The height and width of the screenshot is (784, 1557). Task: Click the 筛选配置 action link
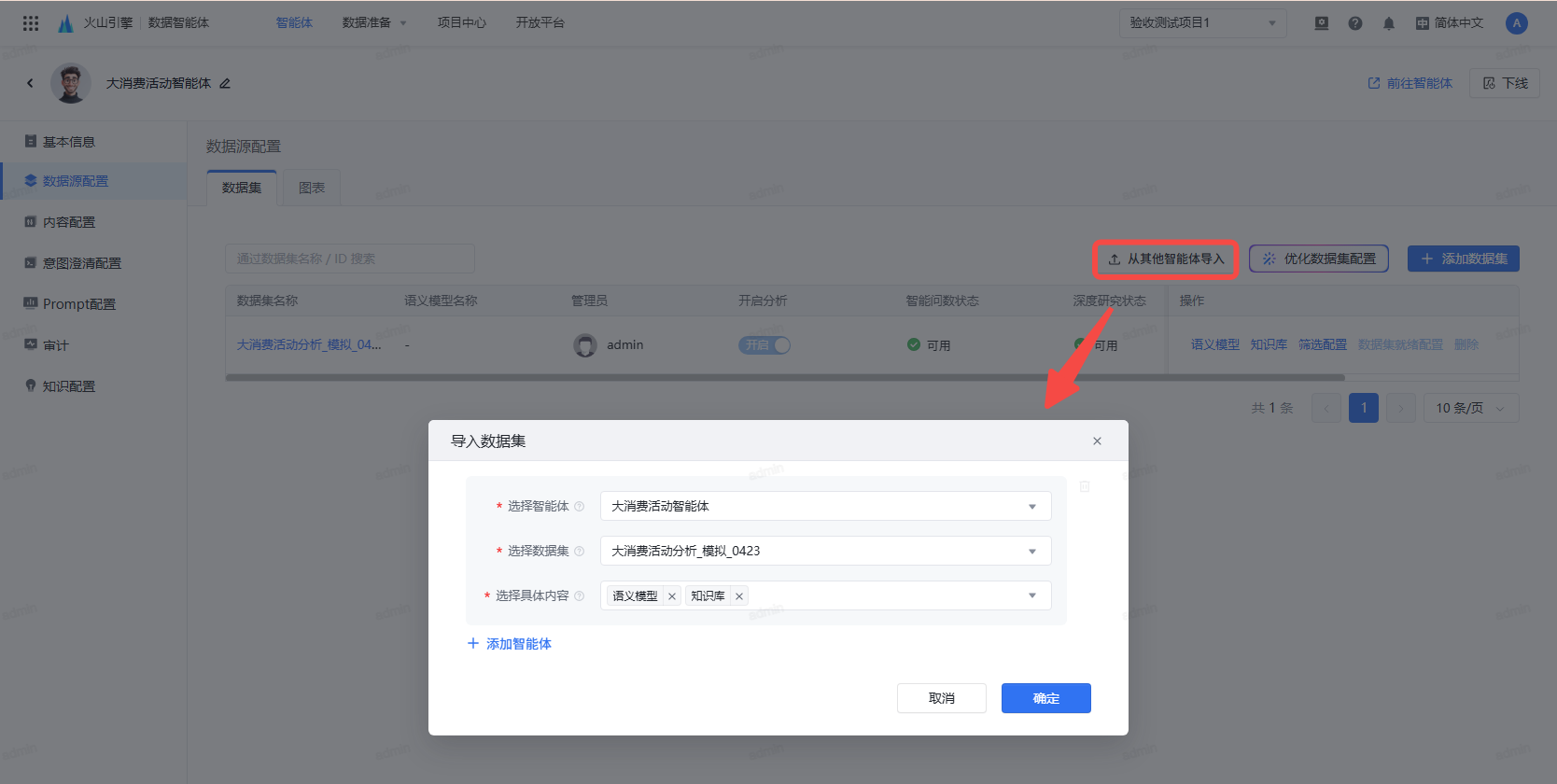coord(1323,345)
